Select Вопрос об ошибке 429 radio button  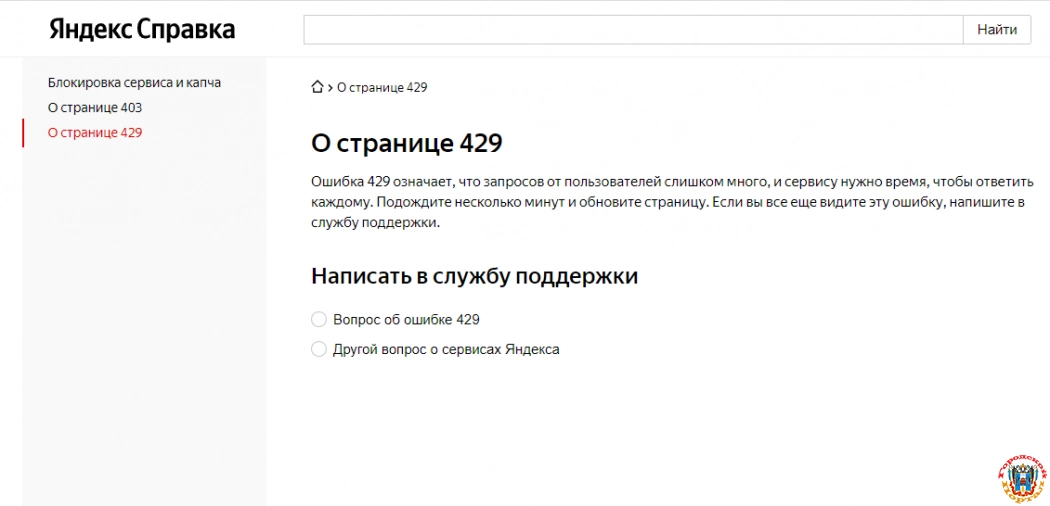pos(319,319)
